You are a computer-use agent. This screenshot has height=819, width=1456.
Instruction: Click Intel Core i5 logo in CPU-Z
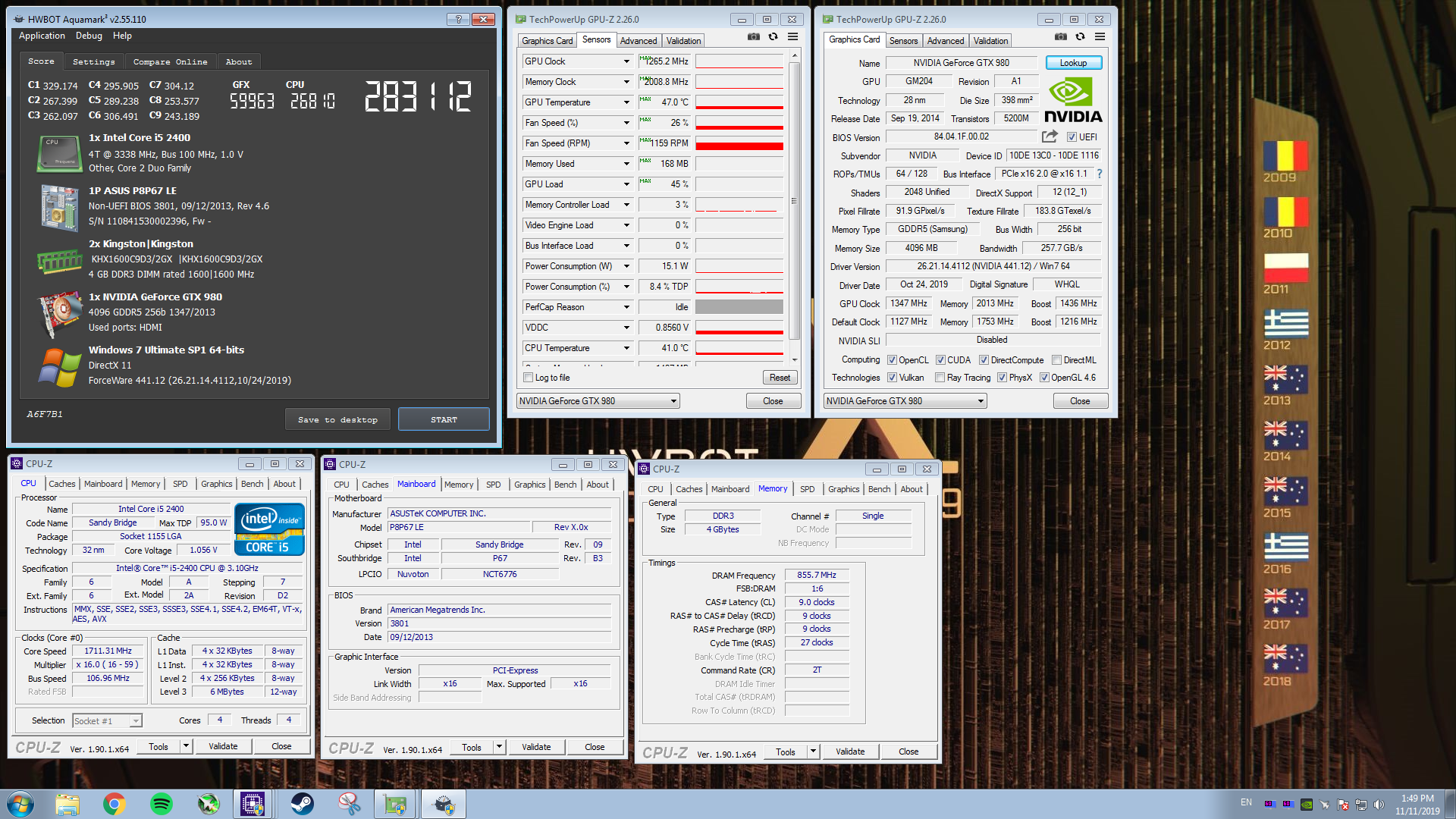click(x=269, y=529)
